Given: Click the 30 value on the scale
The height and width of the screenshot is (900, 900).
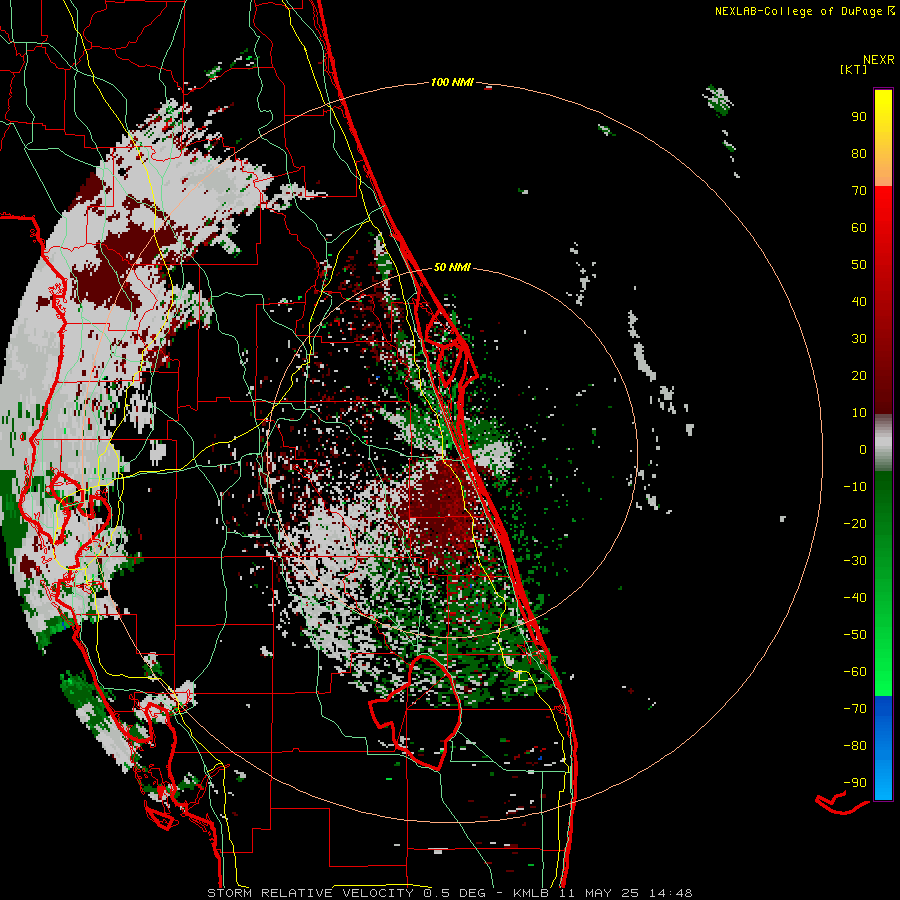Looking at the screenshot, I should (x=859, y=339).
